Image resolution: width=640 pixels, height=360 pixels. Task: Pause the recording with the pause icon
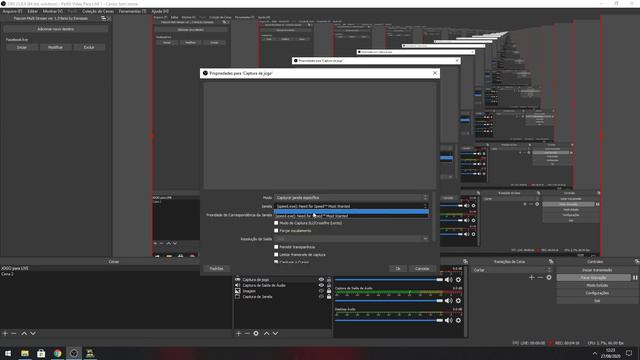coord(635,278)
